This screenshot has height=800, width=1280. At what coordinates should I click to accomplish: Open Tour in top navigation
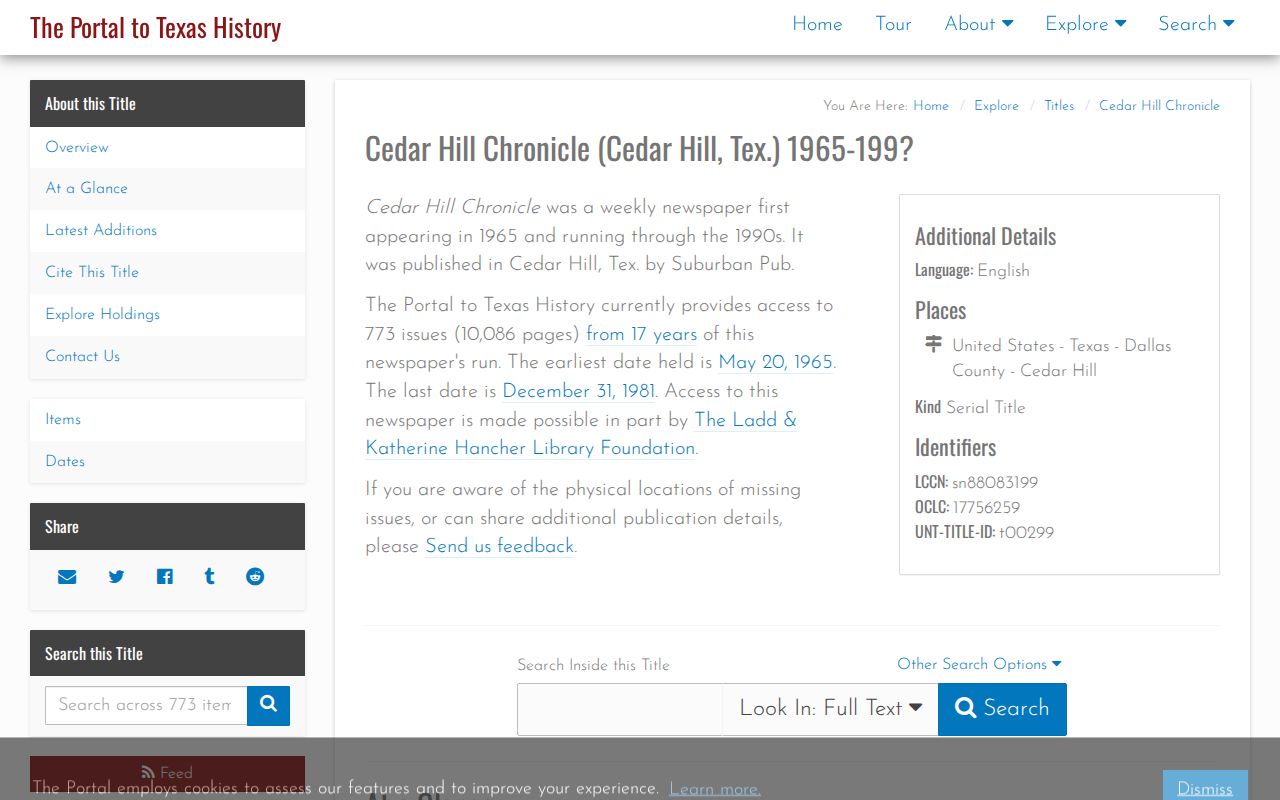(x=893, y=24)
